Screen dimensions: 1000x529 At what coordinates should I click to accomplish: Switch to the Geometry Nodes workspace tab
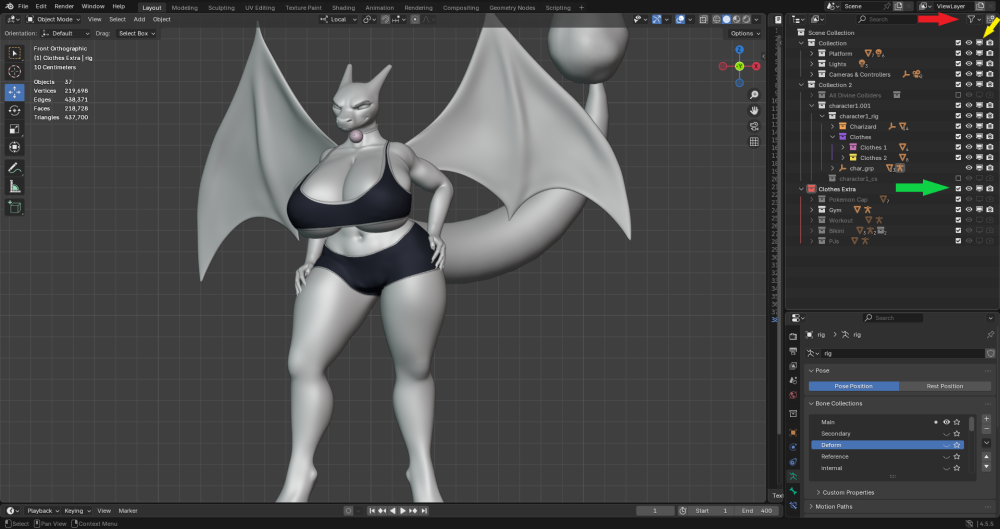click(512, 8)
